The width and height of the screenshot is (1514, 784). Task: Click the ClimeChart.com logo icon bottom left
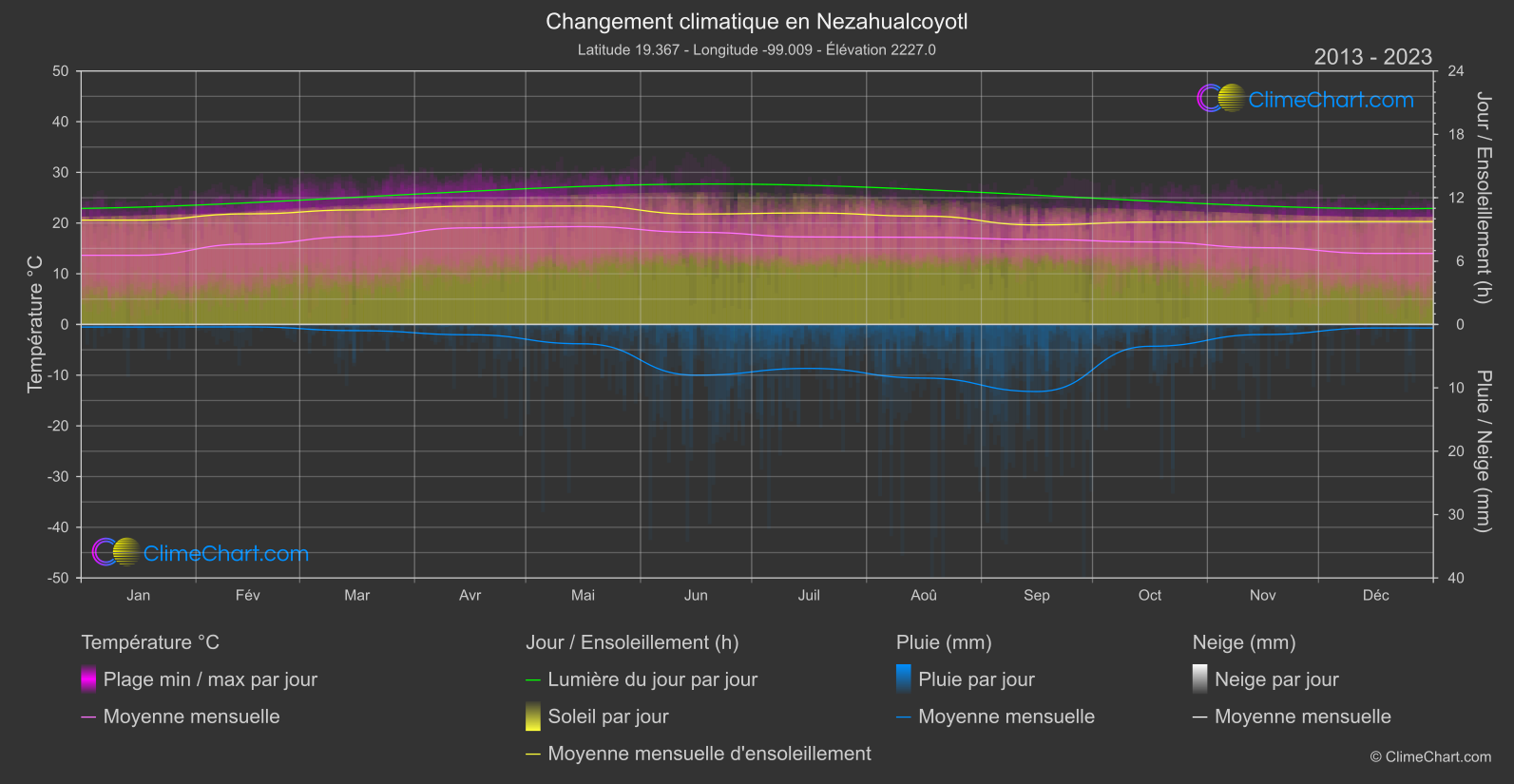click(x=116, y=552)
